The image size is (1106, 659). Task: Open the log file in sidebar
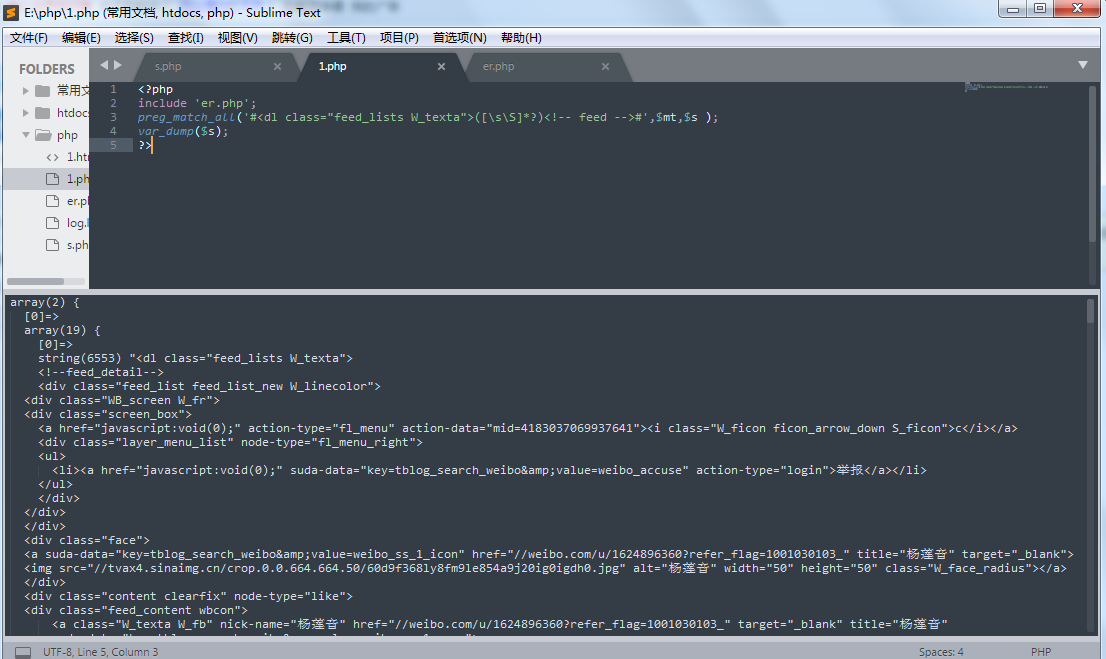pos(77,223)
